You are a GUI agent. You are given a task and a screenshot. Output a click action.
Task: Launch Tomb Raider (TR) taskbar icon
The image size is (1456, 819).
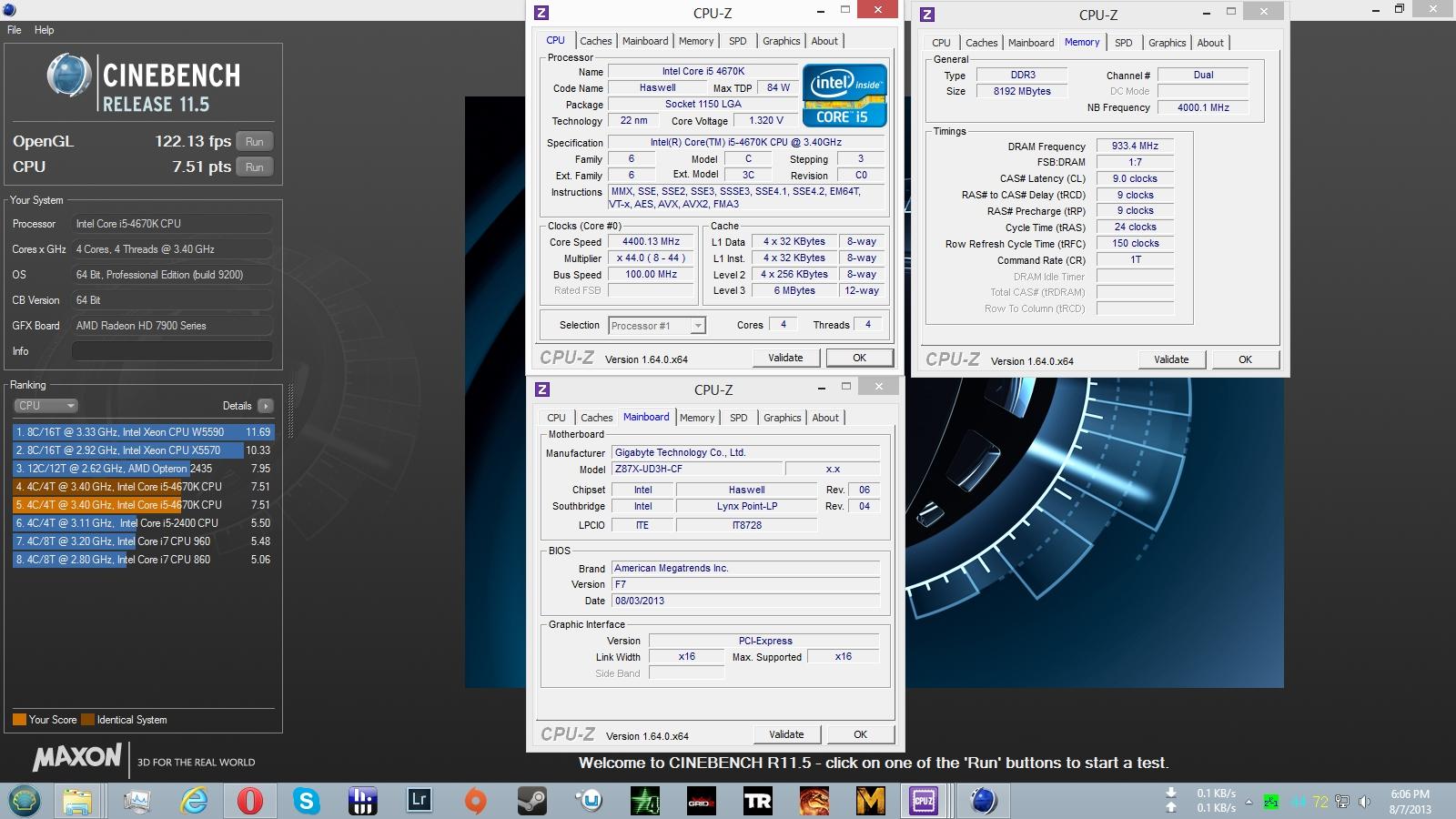(x=758, y=801)
